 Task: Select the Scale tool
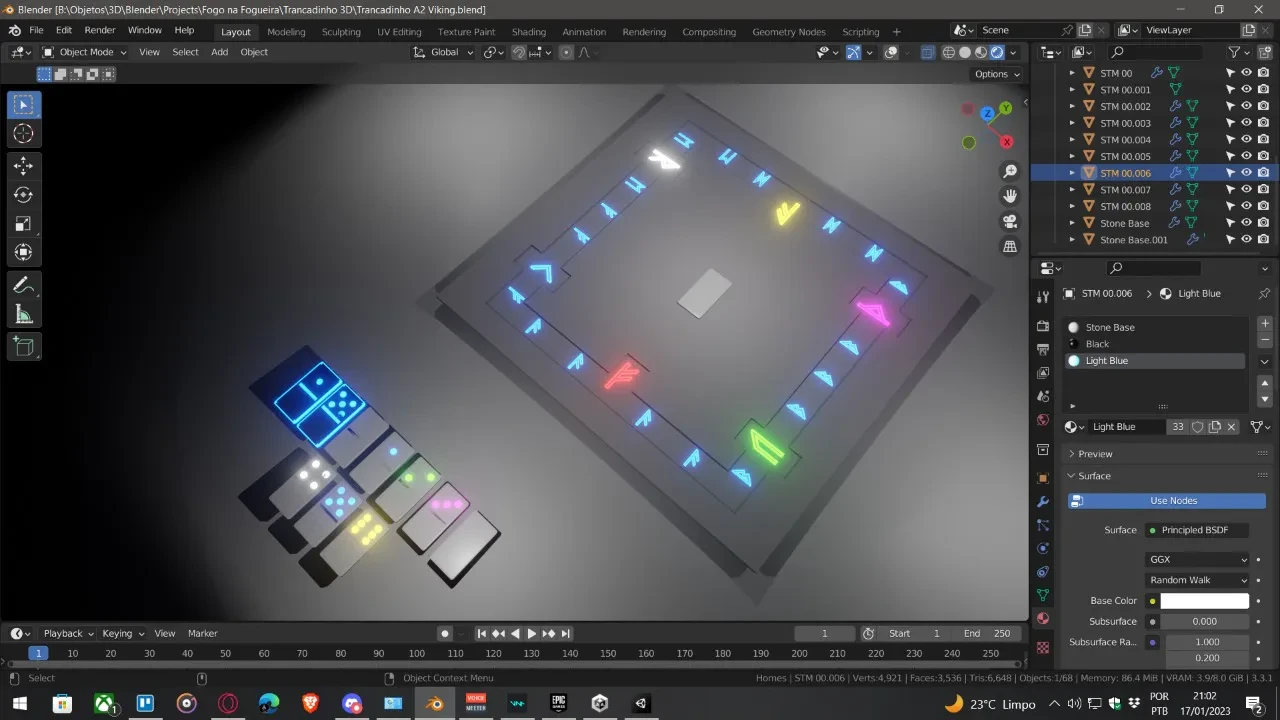tap(24, 224)
